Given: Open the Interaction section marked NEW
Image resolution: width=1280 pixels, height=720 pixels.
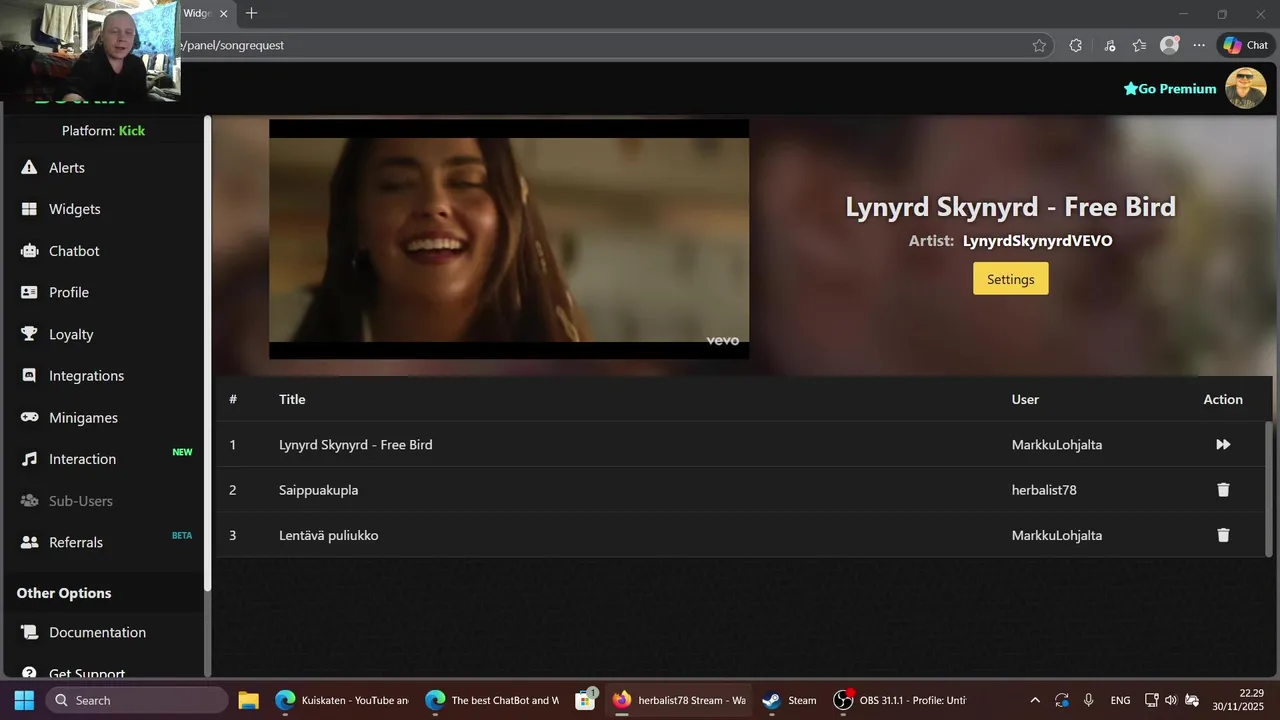Looking at the screenshot, I should (82, 459).
